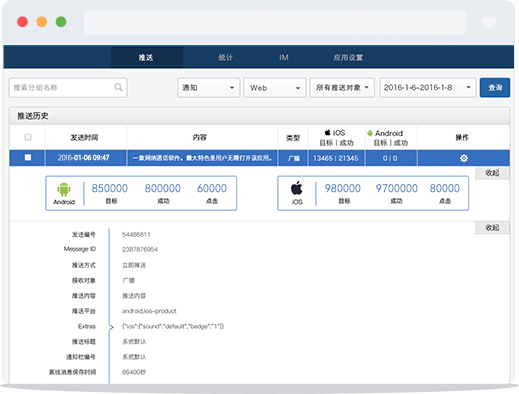Open the 推送 tab
519x394 pixels.
click(147, 57)
